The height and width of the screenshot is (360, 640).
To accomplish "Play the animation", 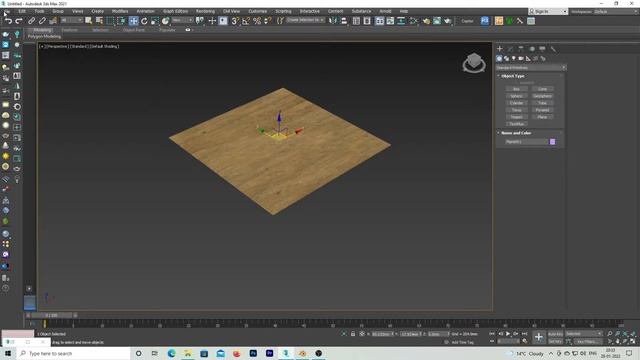I will click(508, 334).
